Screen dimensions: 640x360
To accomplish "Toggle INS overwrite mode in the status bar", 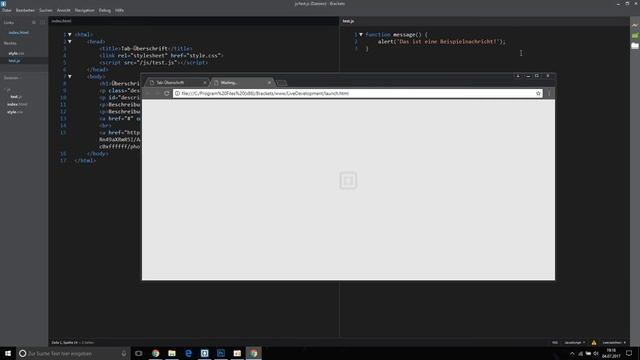I will (555, 342).
